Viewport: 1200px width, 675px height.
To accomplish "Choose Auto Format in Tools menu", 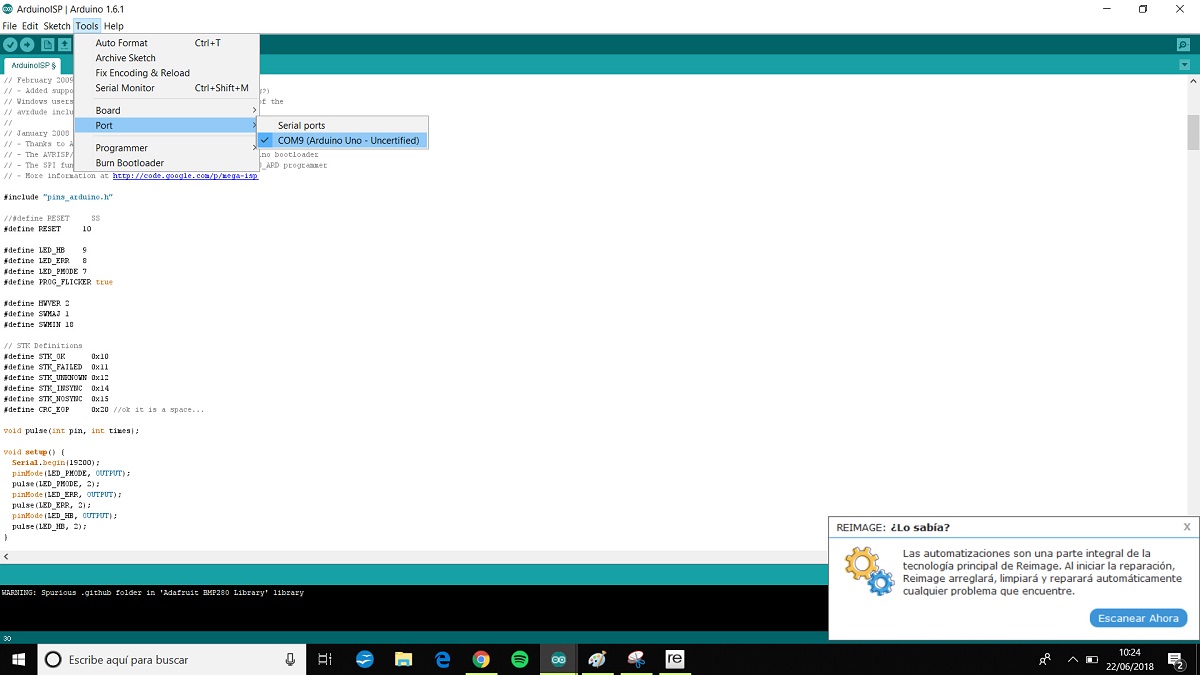I will pos(167,43).
